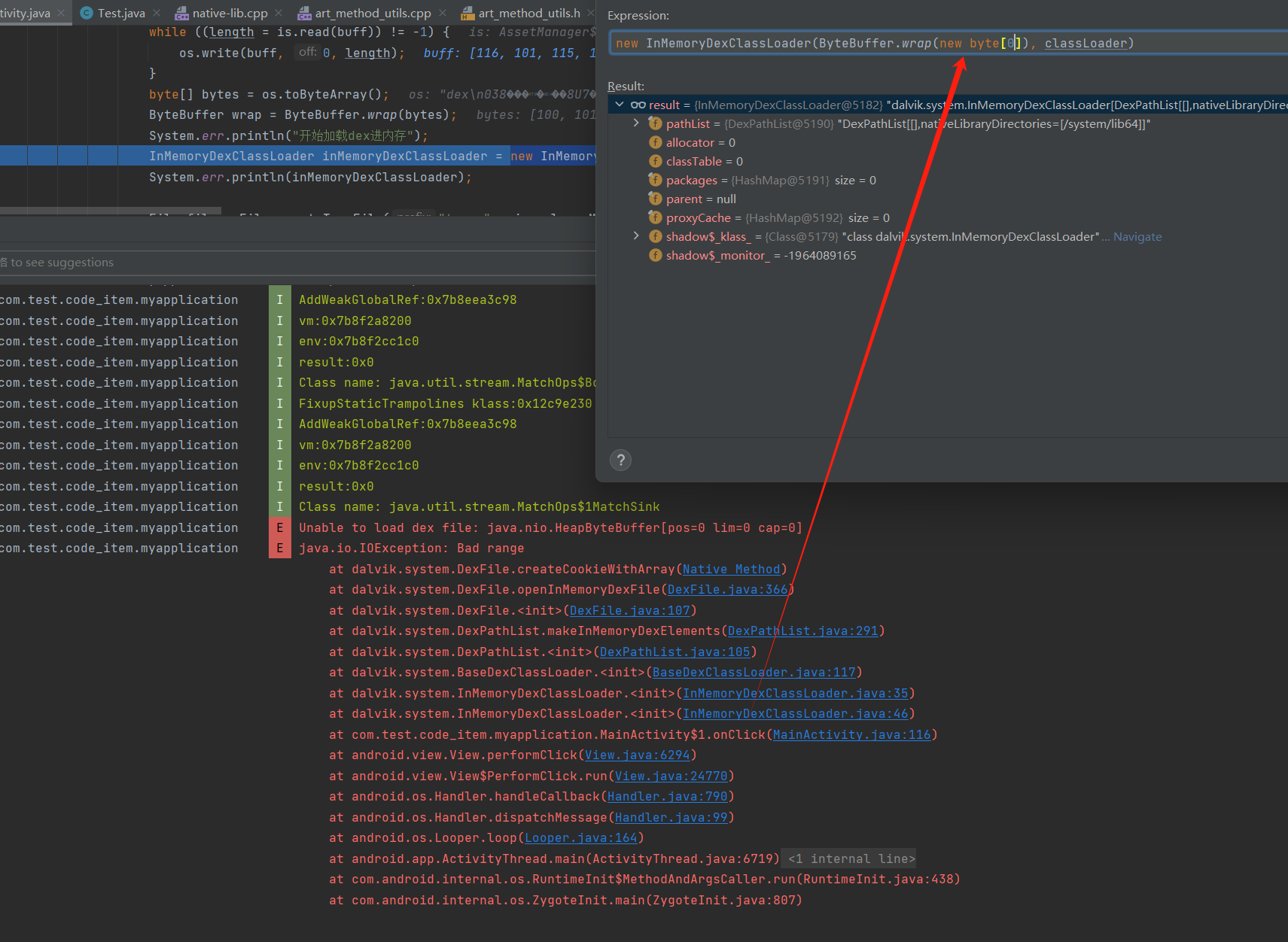Click the field icon next to pathList
The height and width of the screenshot is (942, 1288).
[x=656, y=123]
